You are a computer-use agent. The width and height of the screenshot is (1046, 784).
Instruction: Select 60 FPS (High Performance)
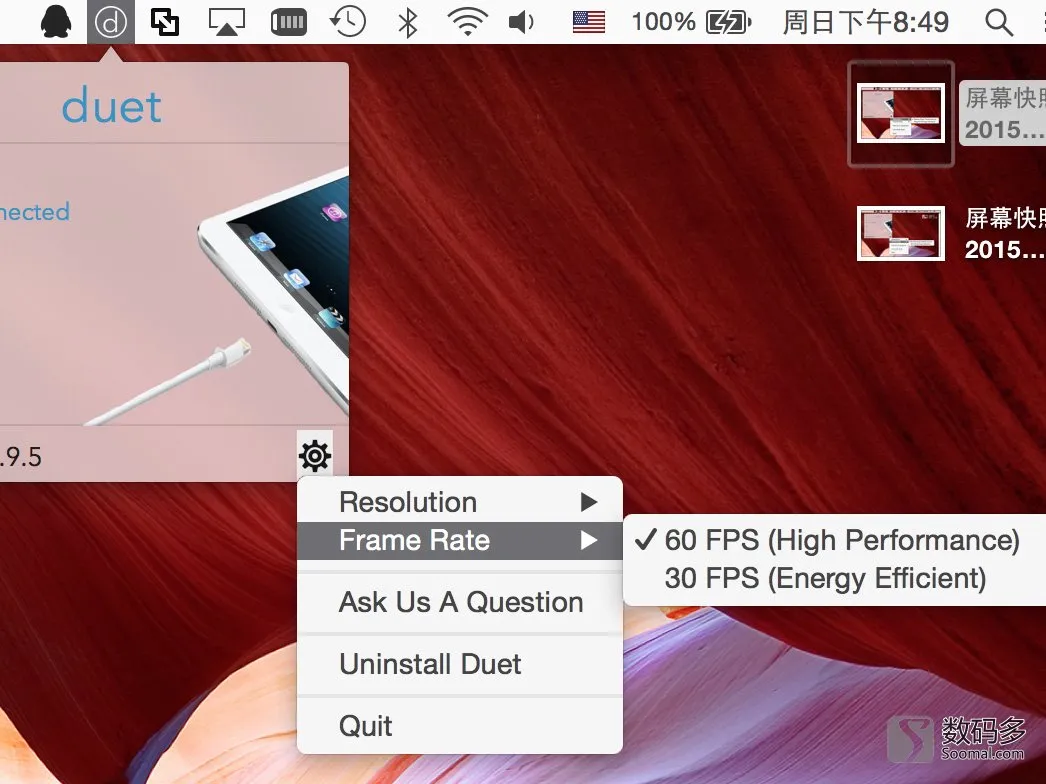pos(835,540)
